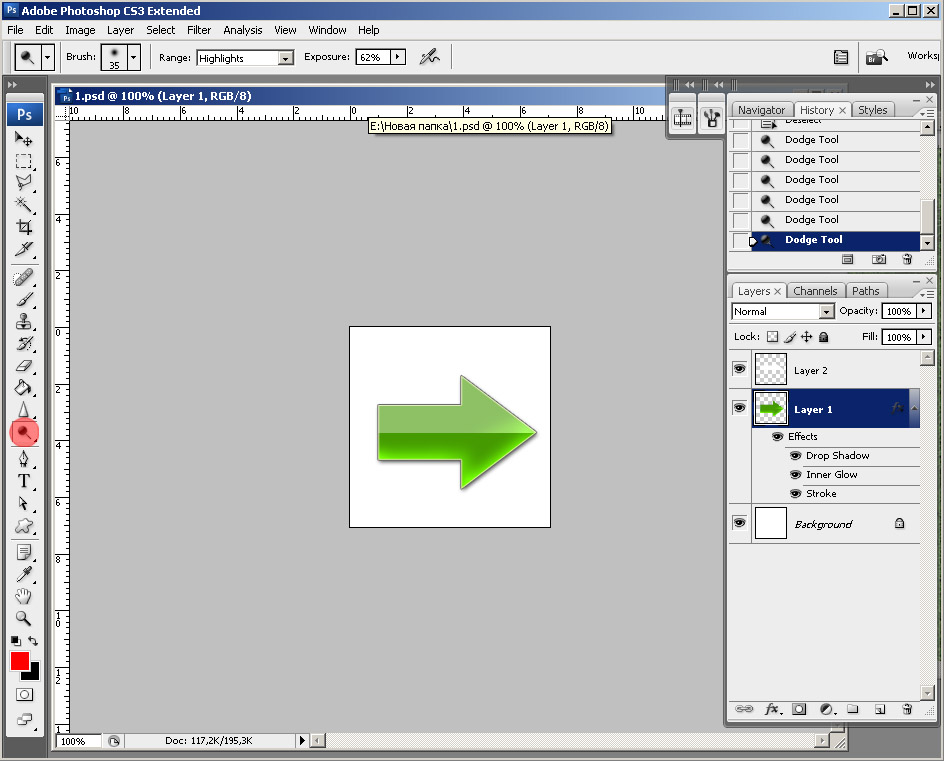Viewport: 944px width, 761px height.
Task: Click the zoom percentage field in status bar
Action: click(78, 741)
